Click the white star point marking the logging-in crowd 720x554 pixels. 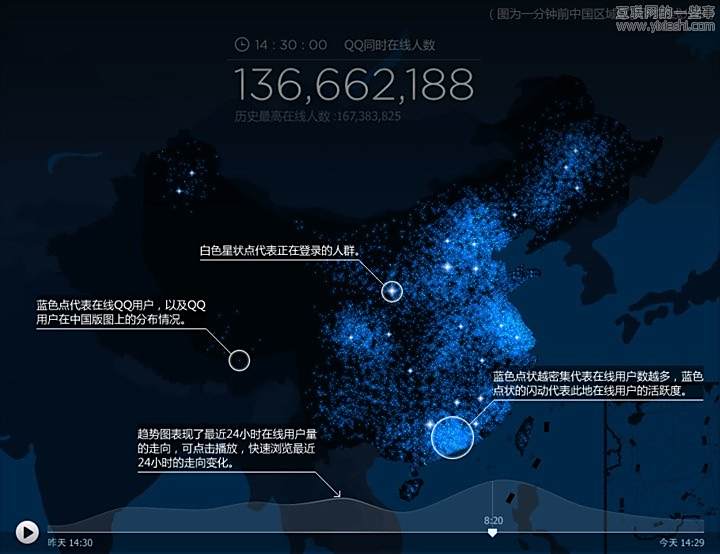tap(392, 291)
